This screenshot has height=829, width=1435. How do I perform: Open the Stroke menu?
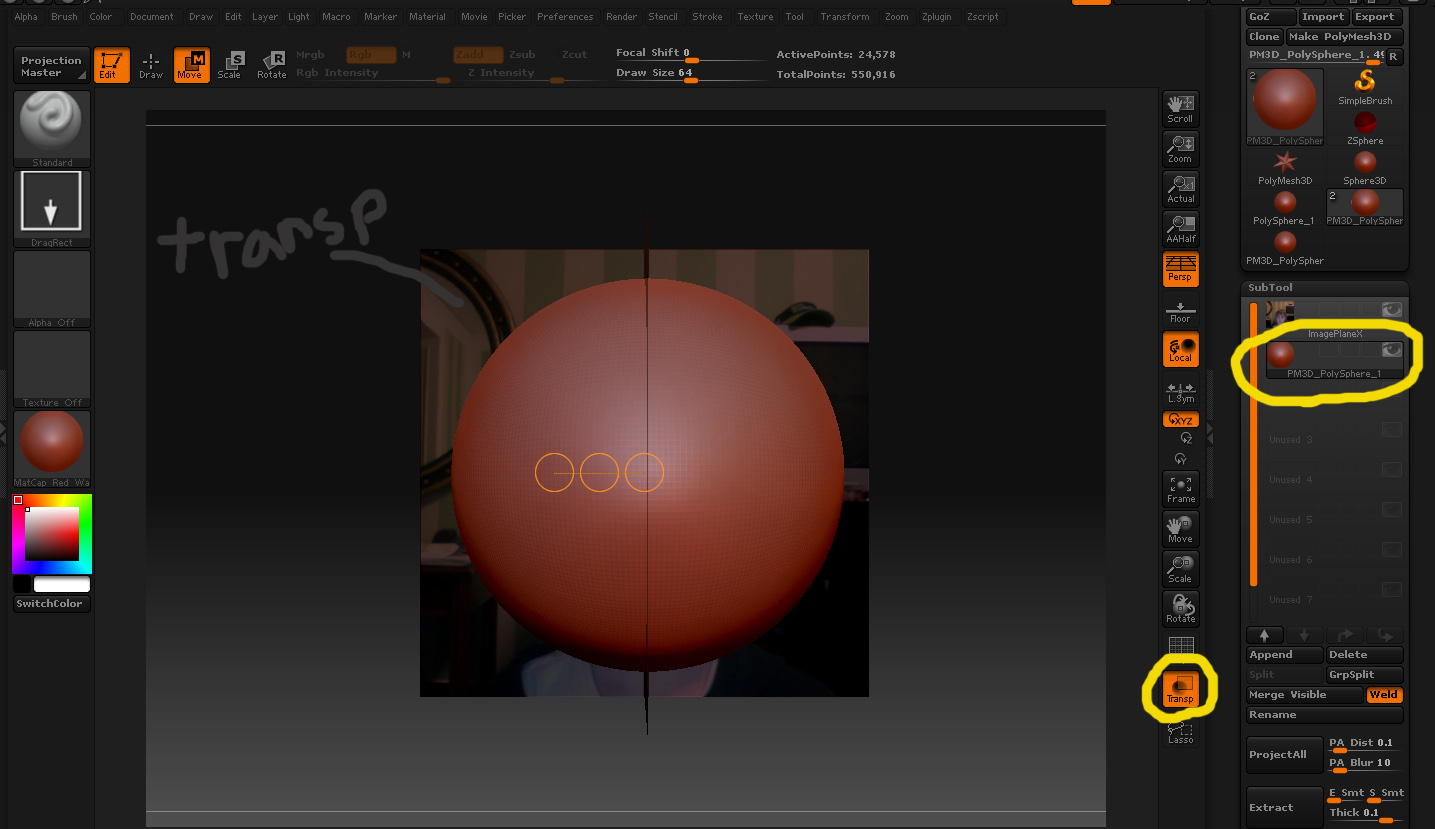tap(707, 17)
